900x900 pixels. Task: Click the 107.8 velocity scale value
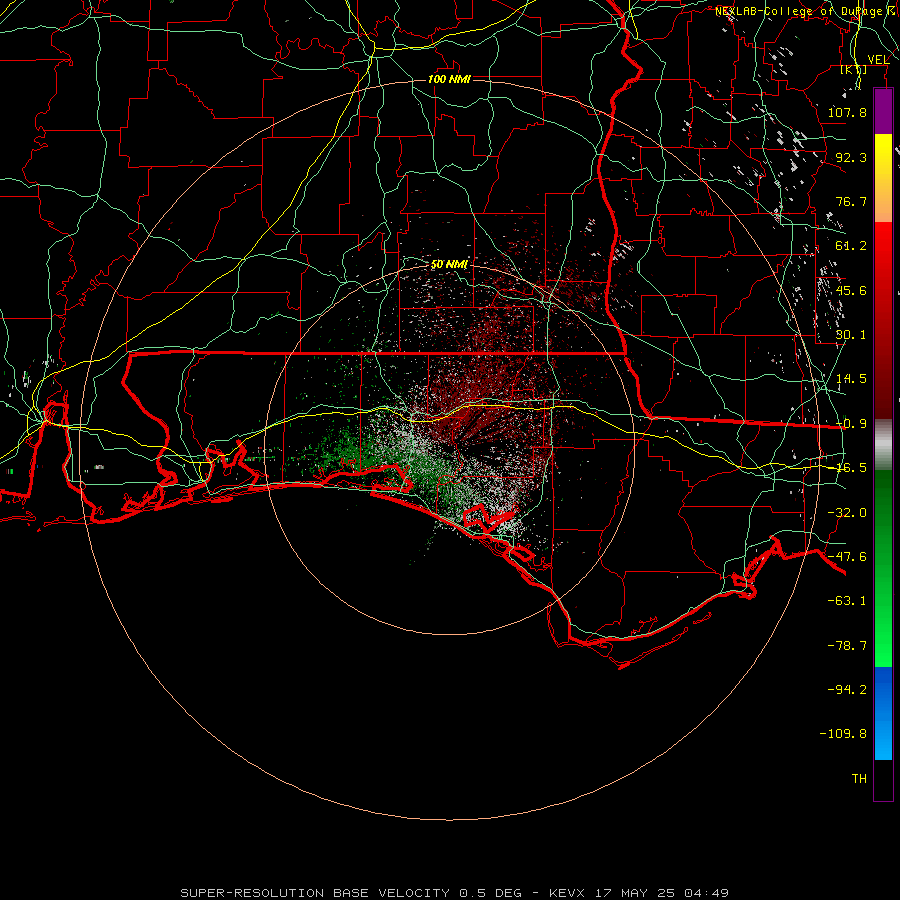(x=847, y=112)
